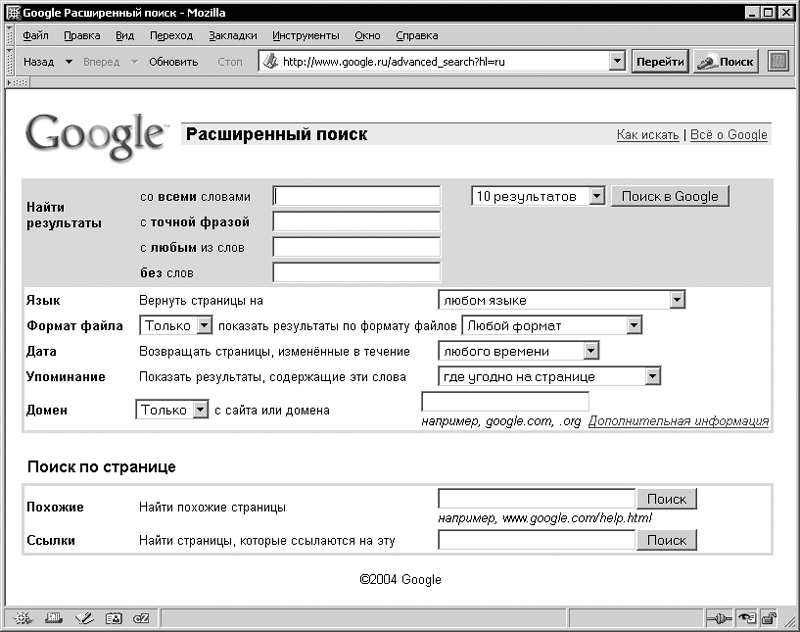Screen dimensions: 800x632
Task: Collapse the navigation toolbar using its grippy
Action: (10, 62)
